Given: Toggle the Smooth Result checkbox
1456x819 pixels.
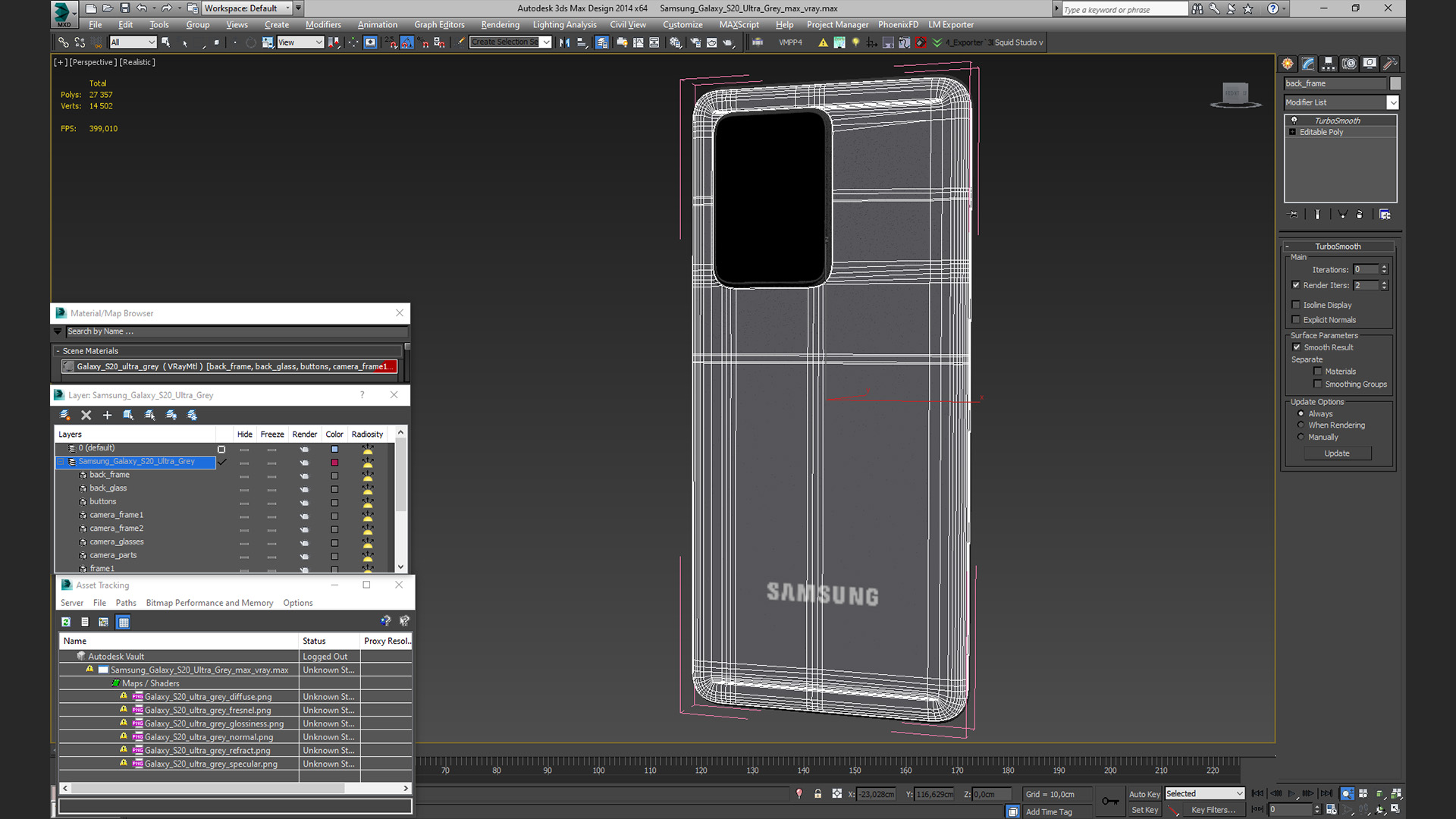Looking at the screenshot, I should pyautogui.click(x=1297, y=347).
